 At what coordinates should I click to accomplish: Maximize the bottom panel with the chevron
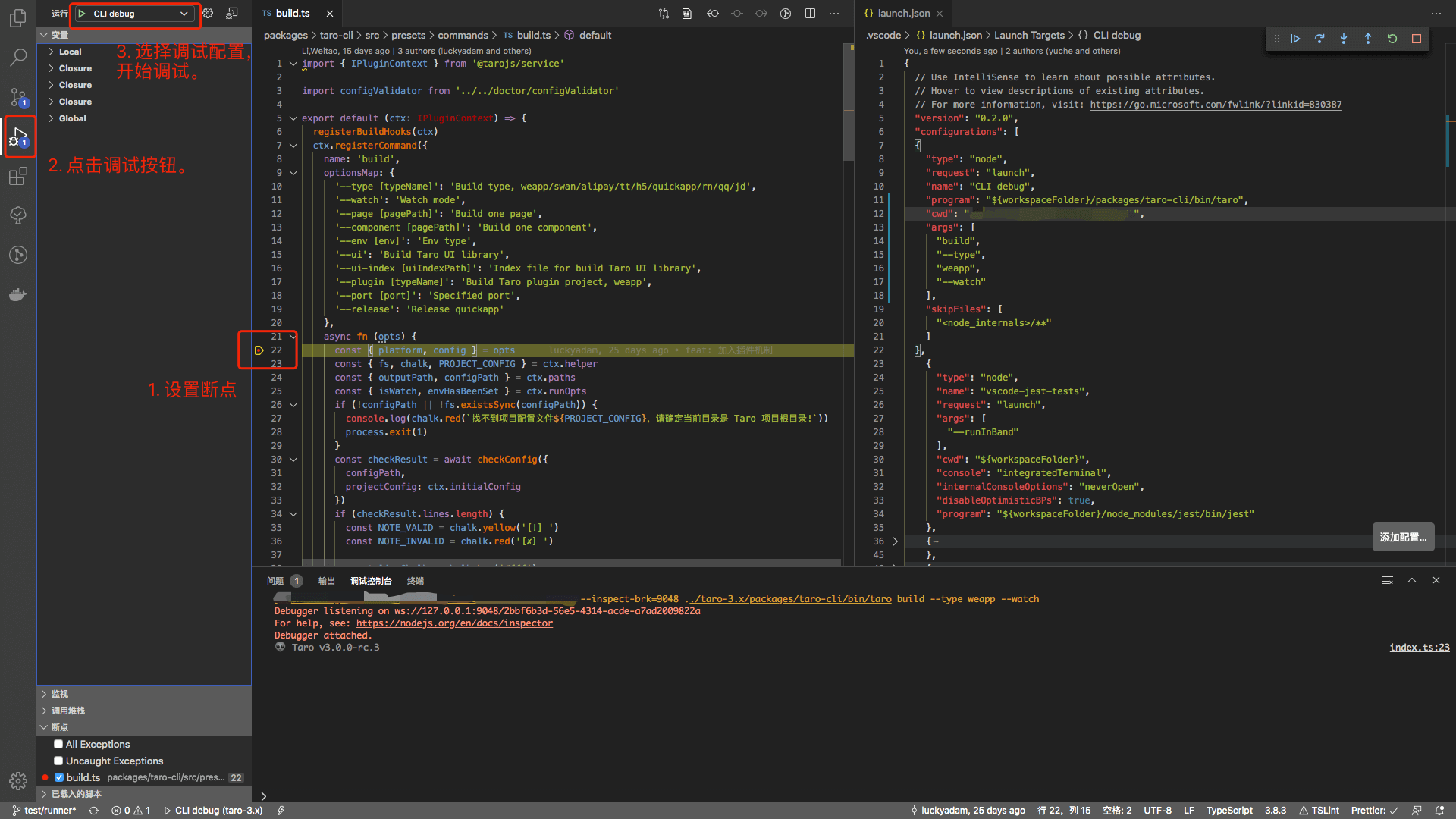coord(1412,580)
